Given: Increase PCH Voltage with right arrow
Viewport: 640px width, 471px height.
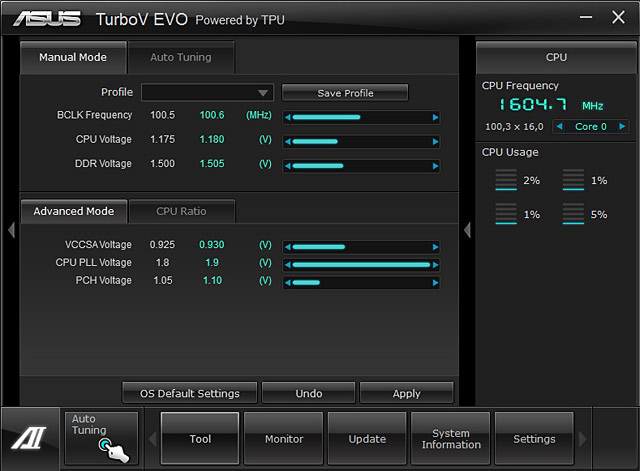Looking at the screenshot, I should pyautogui.click(x=435, y=282).
